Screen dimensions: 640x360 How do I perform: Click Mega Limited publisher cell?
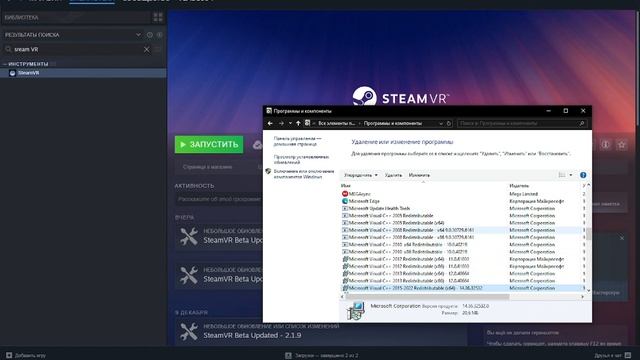(x=524, y=194)
